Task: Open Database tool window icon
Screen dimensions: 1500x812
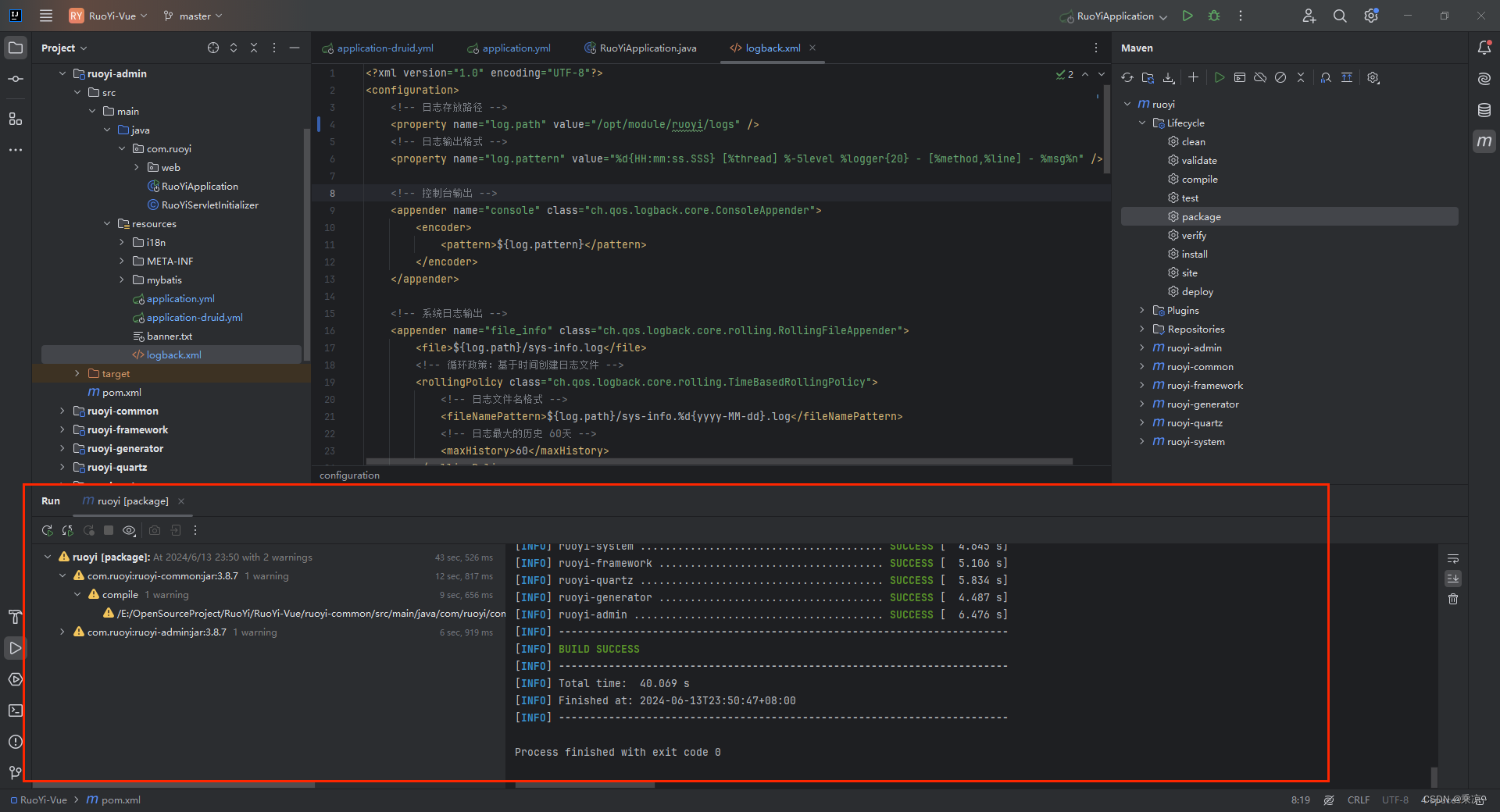Action: tap(1484, 110)
